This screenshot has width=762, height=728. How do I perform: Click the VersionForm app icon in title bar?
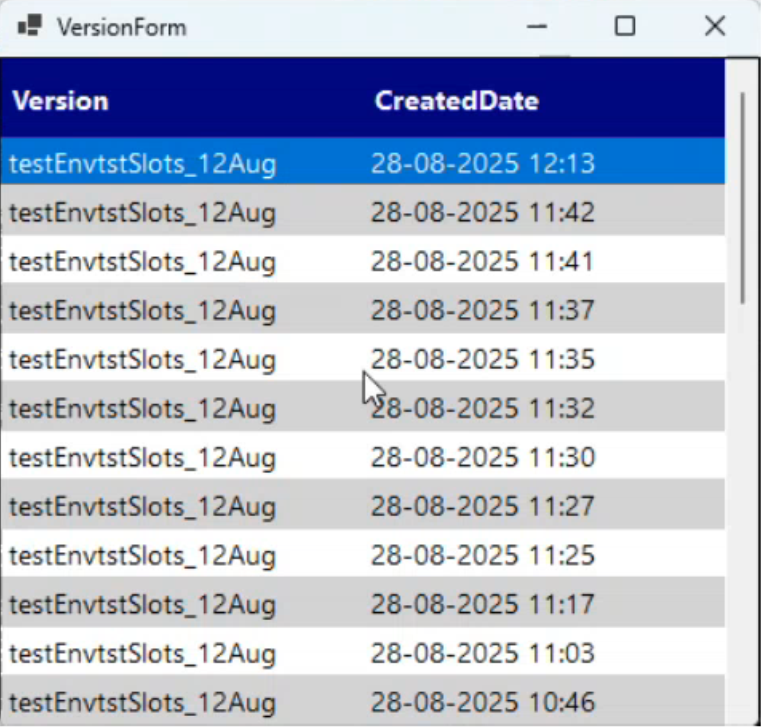click(29, 26)
